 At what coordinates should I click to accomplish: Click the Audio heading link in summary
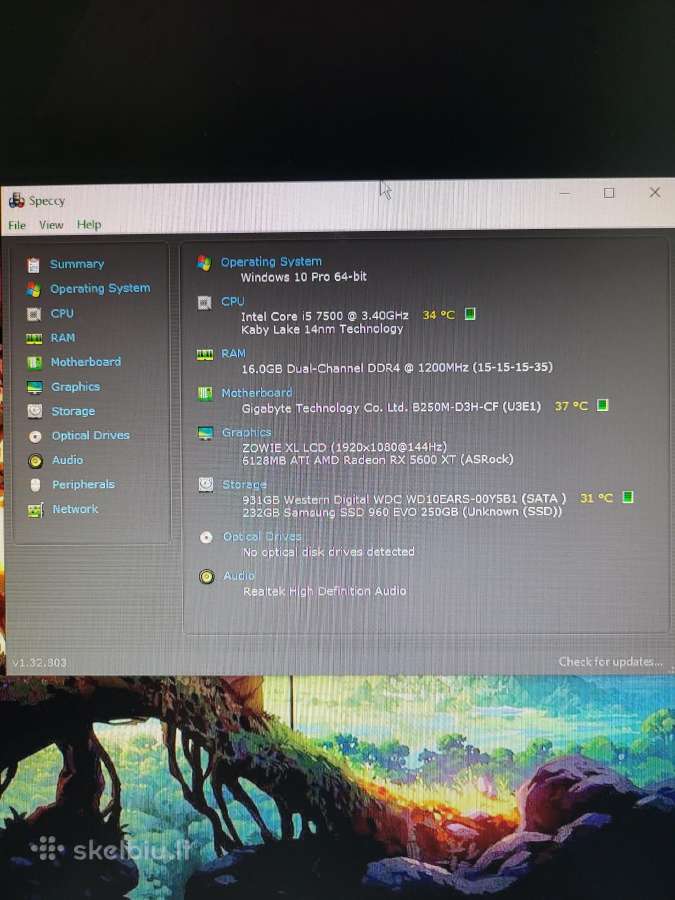[x=239, y=576]
